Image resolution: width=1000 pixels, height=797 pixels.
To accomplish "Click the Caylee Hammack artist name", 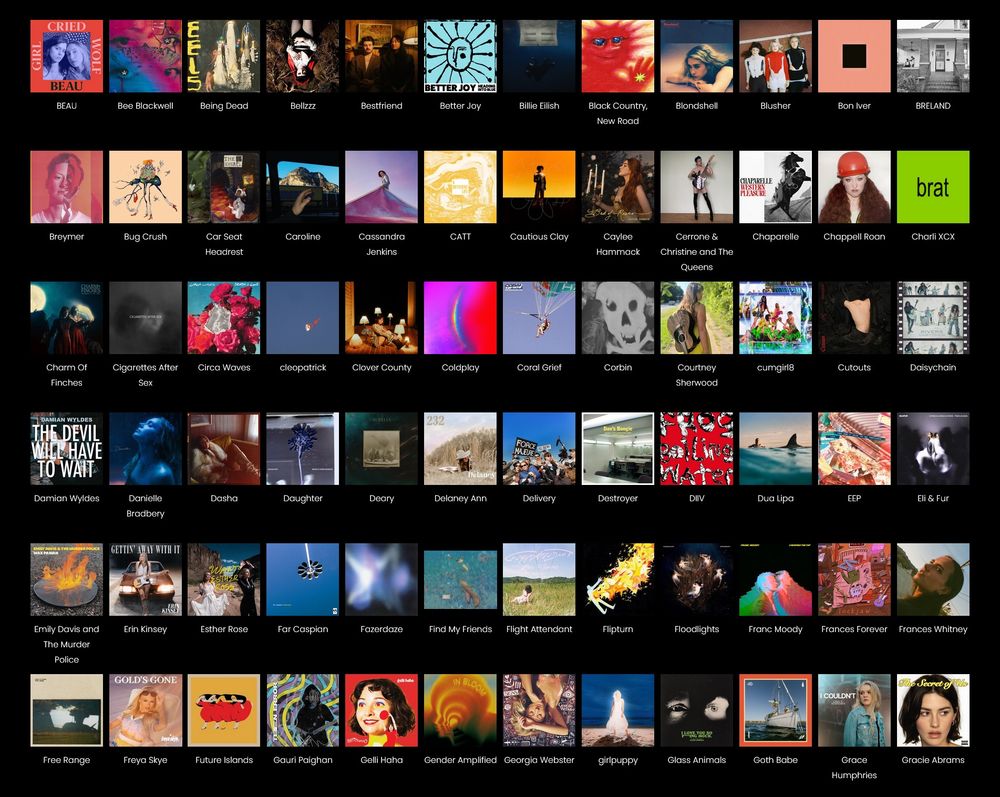I will (618, 244).
